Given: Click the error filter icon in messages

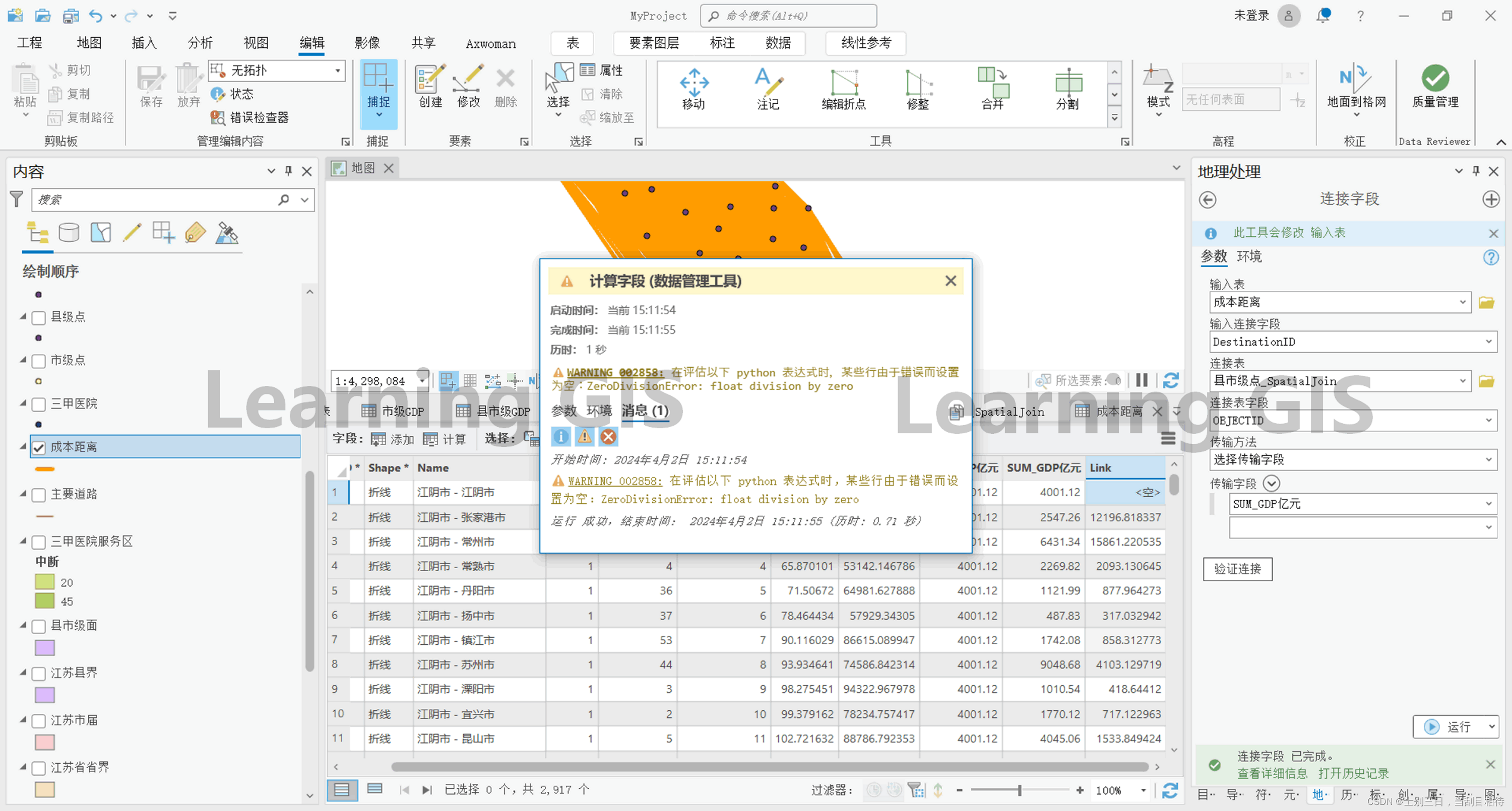Looking at the screenshot, I should tap(609, 437).
